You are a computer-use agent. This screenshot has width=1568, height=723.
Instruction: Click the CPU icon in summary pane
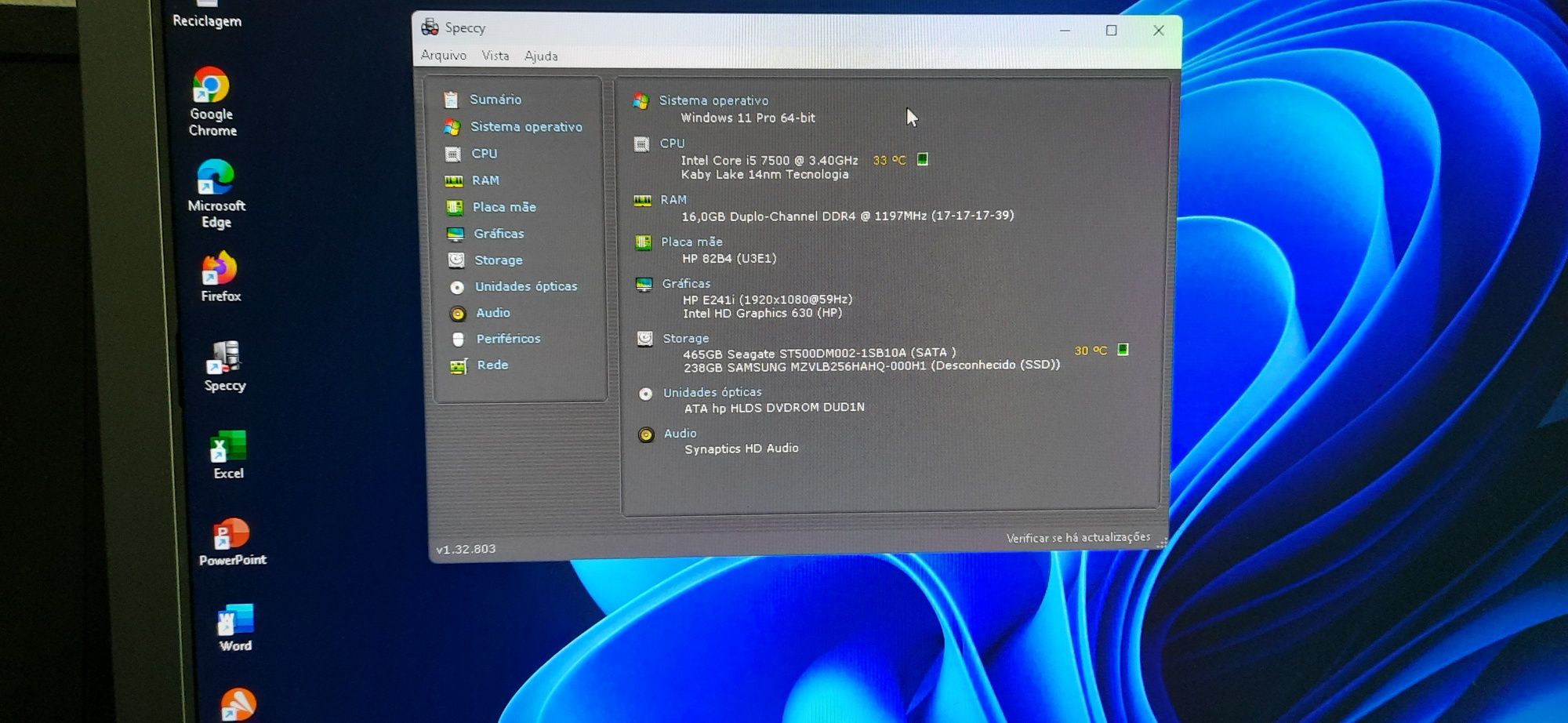(642, 144)
